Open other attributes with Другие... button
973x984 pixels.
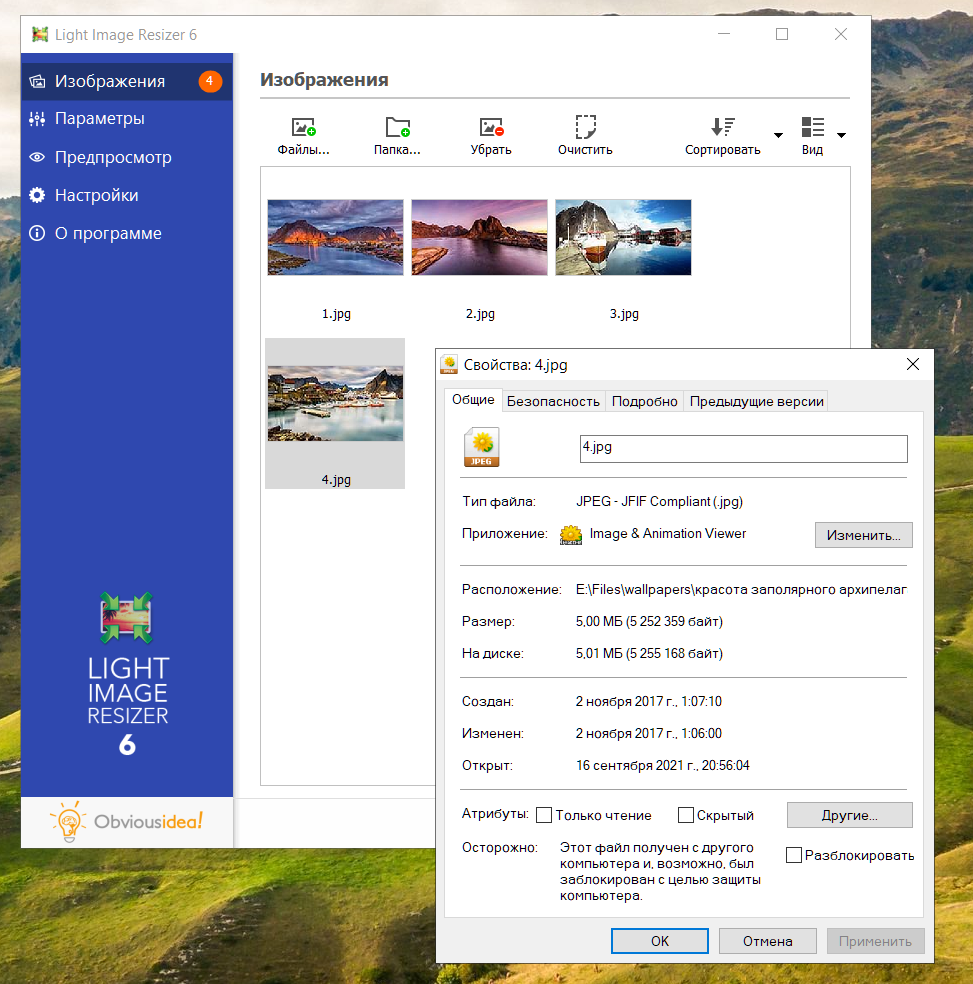[849, 815]
